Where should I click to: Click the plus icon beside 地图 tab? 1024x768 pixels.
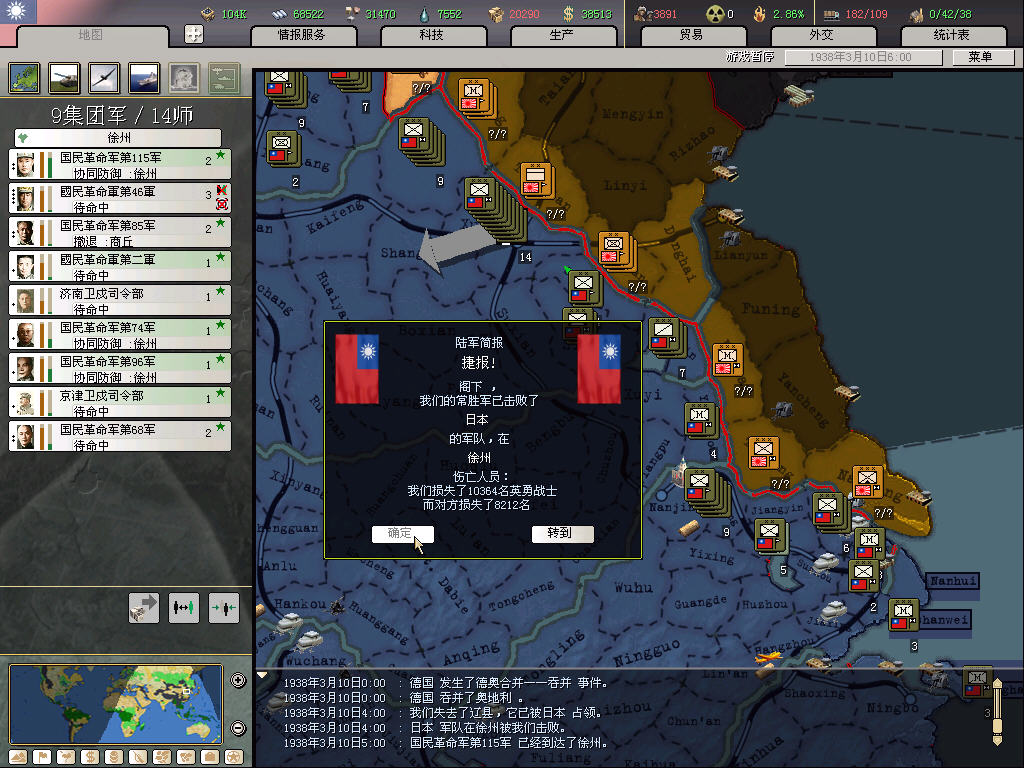(x=194, y=34)
